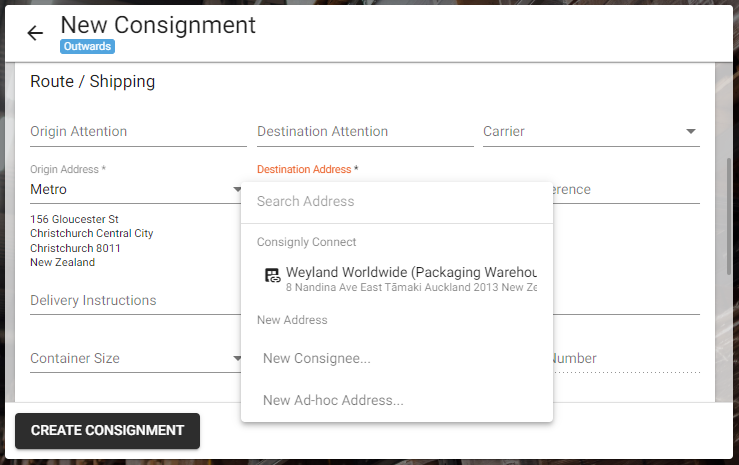This screenshot has width=739, height=465.
Task: Click the Outwards badge
Action: point(87,46)
